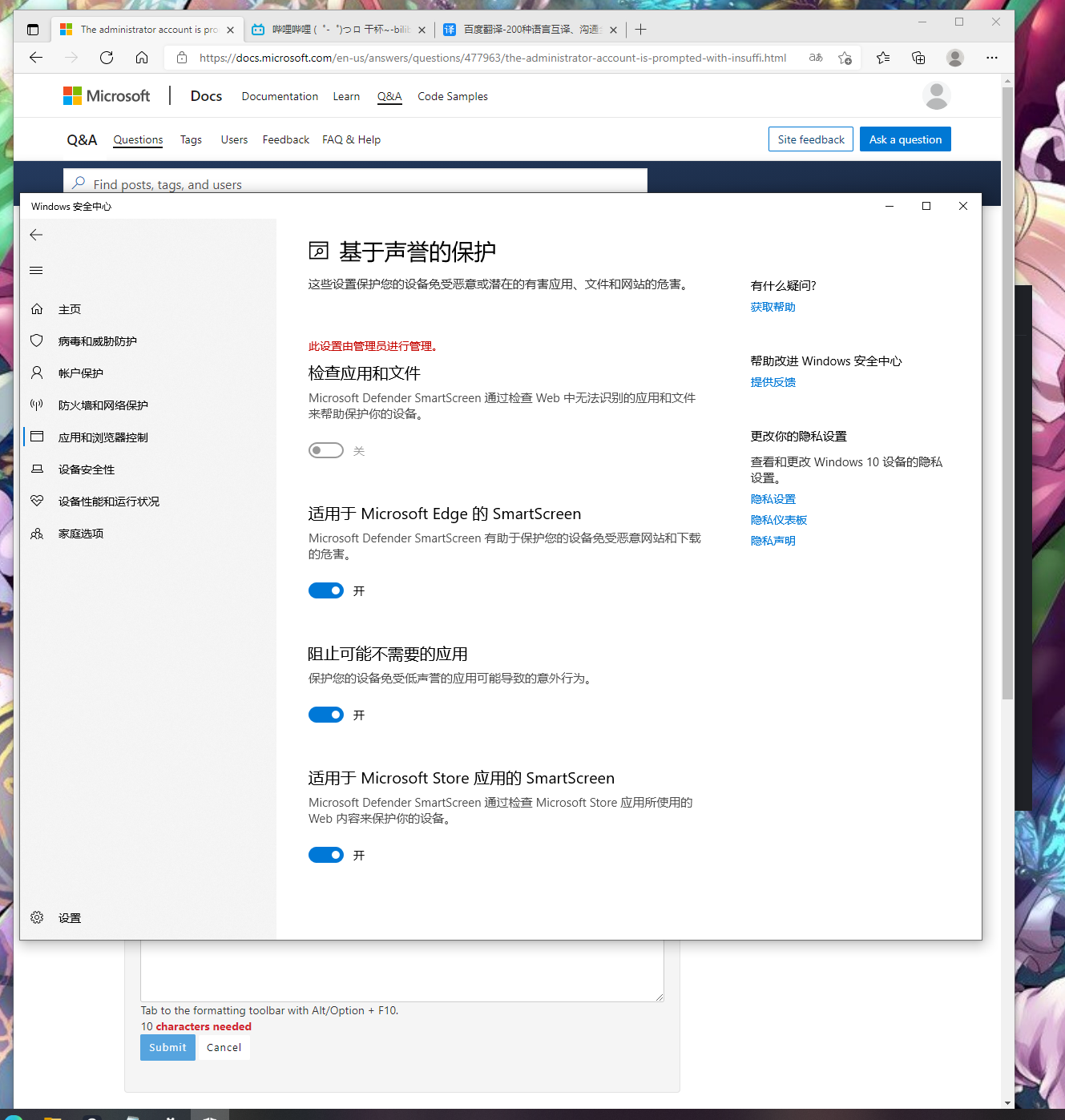1065x1120 pixels.
Task: Open the Learn nav item
Action: click(346, 96)
